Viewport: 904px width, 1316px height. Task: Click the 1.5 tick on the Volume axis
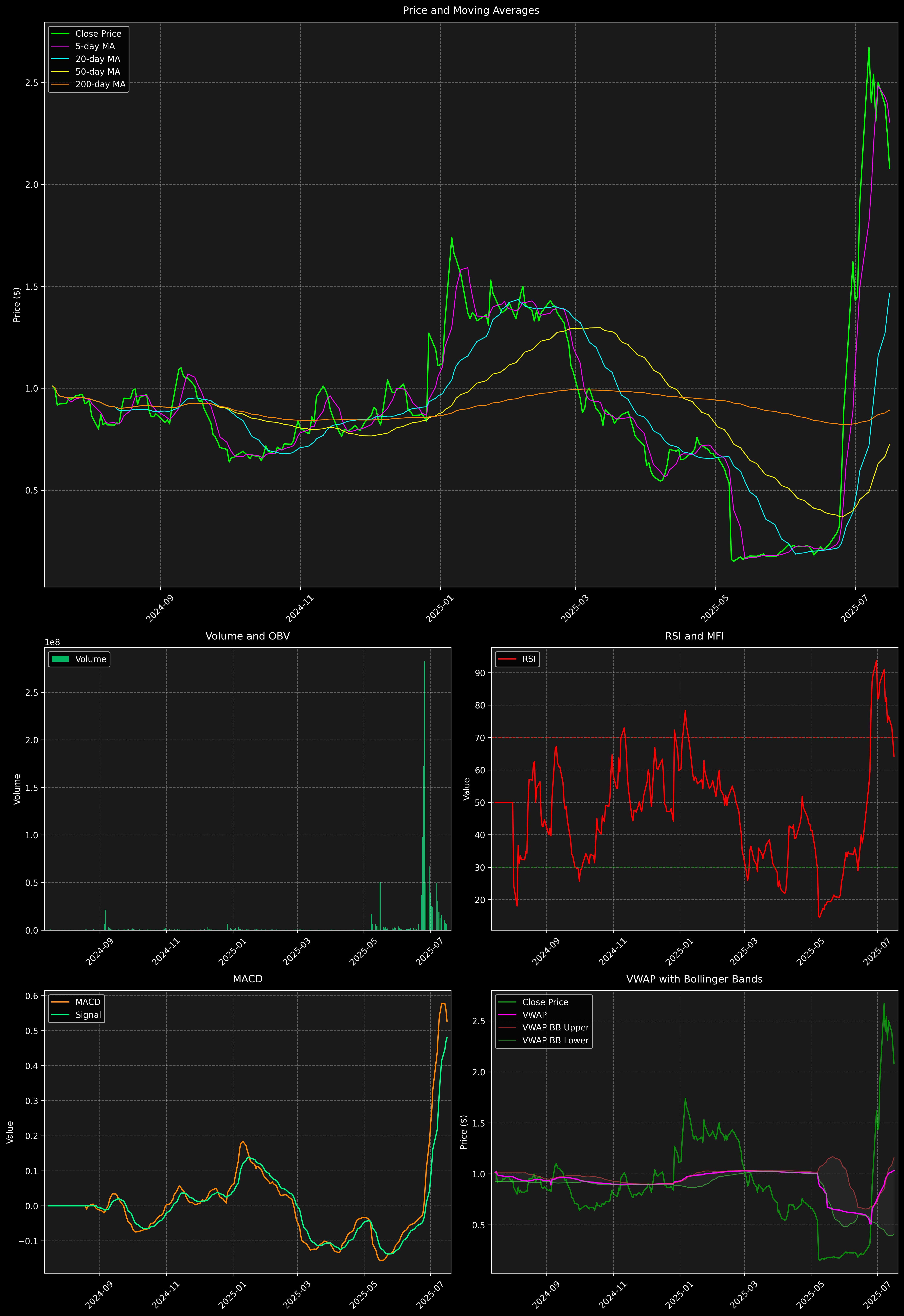[x=32, y=788]
